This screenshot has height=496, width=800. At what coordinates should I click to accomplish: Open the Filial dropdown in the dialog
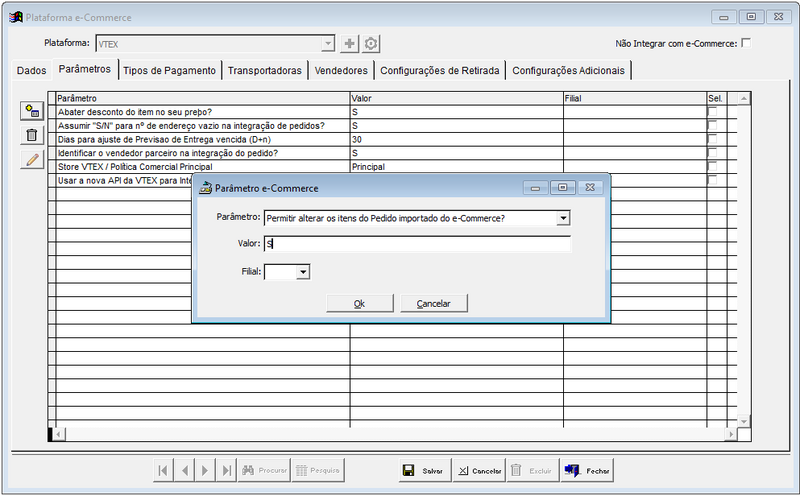coord(303,272)
